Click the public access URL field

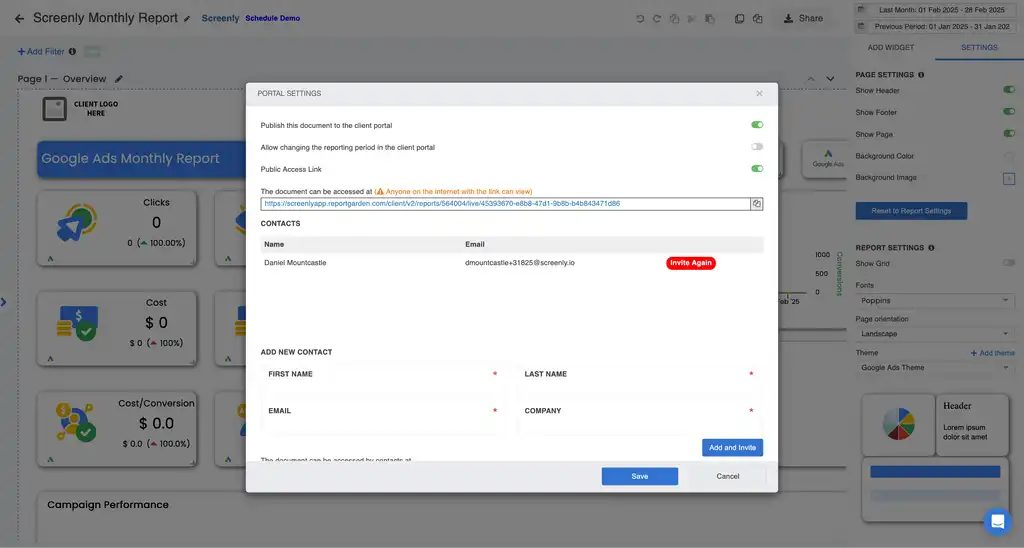click(505, 204)
